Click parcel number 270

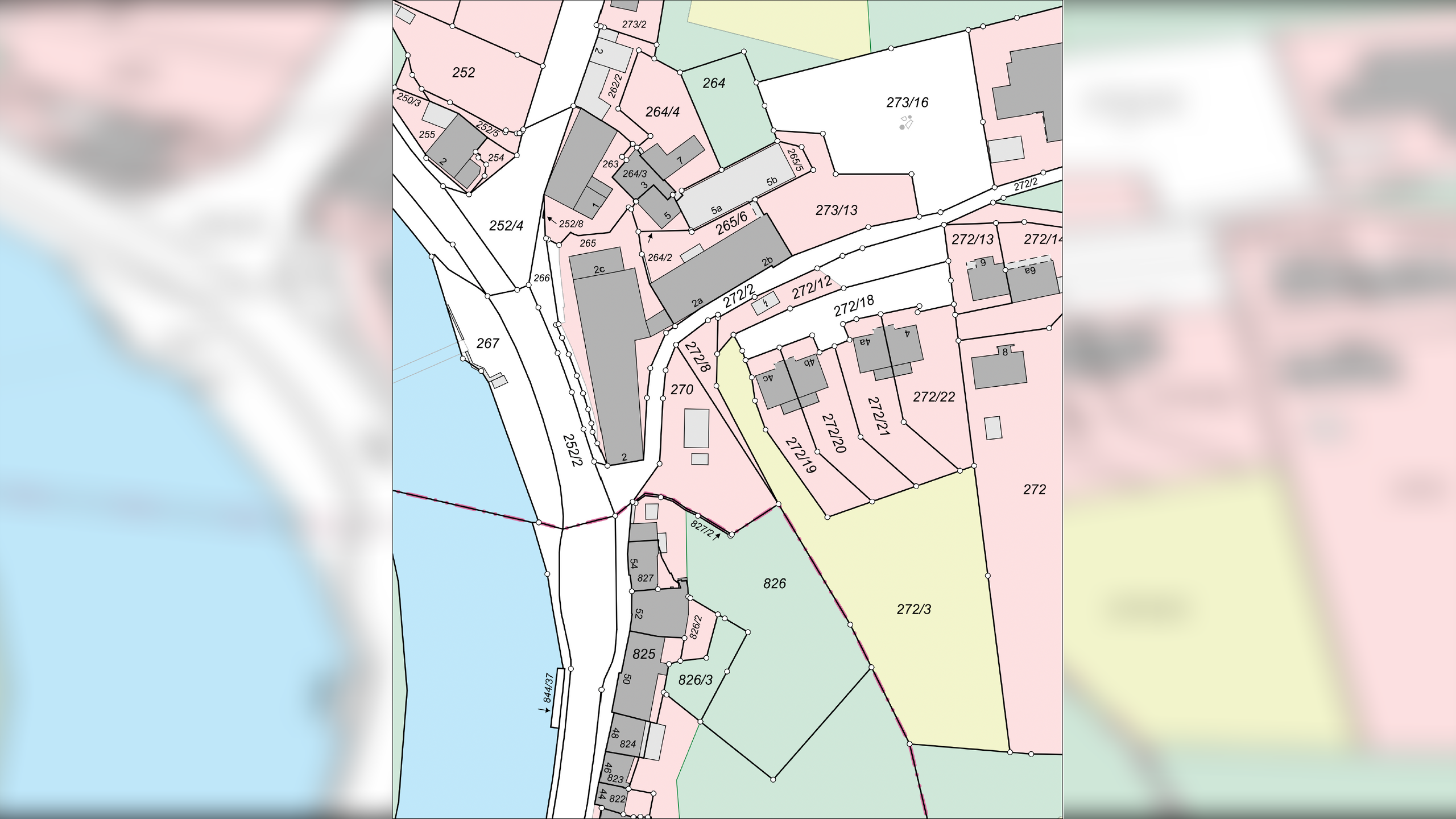(682, 390)
